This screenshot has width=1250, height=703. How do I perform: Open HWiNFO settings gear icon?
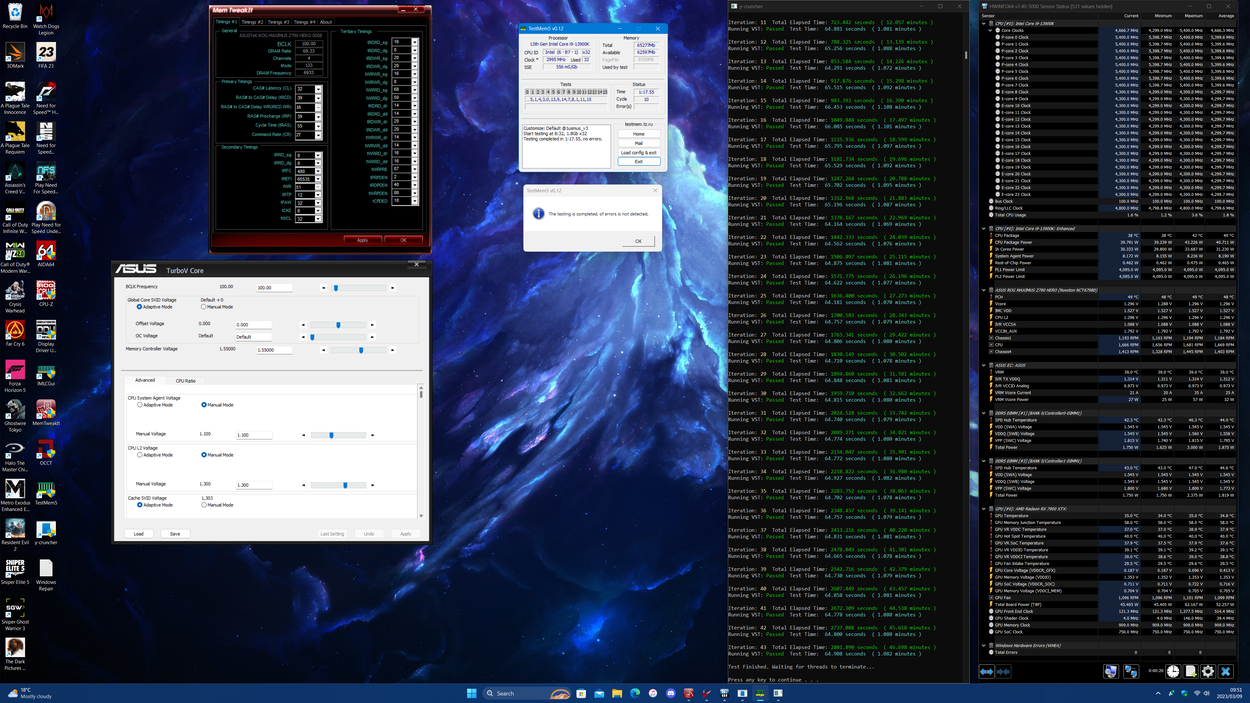click(x=1208, y=672)
